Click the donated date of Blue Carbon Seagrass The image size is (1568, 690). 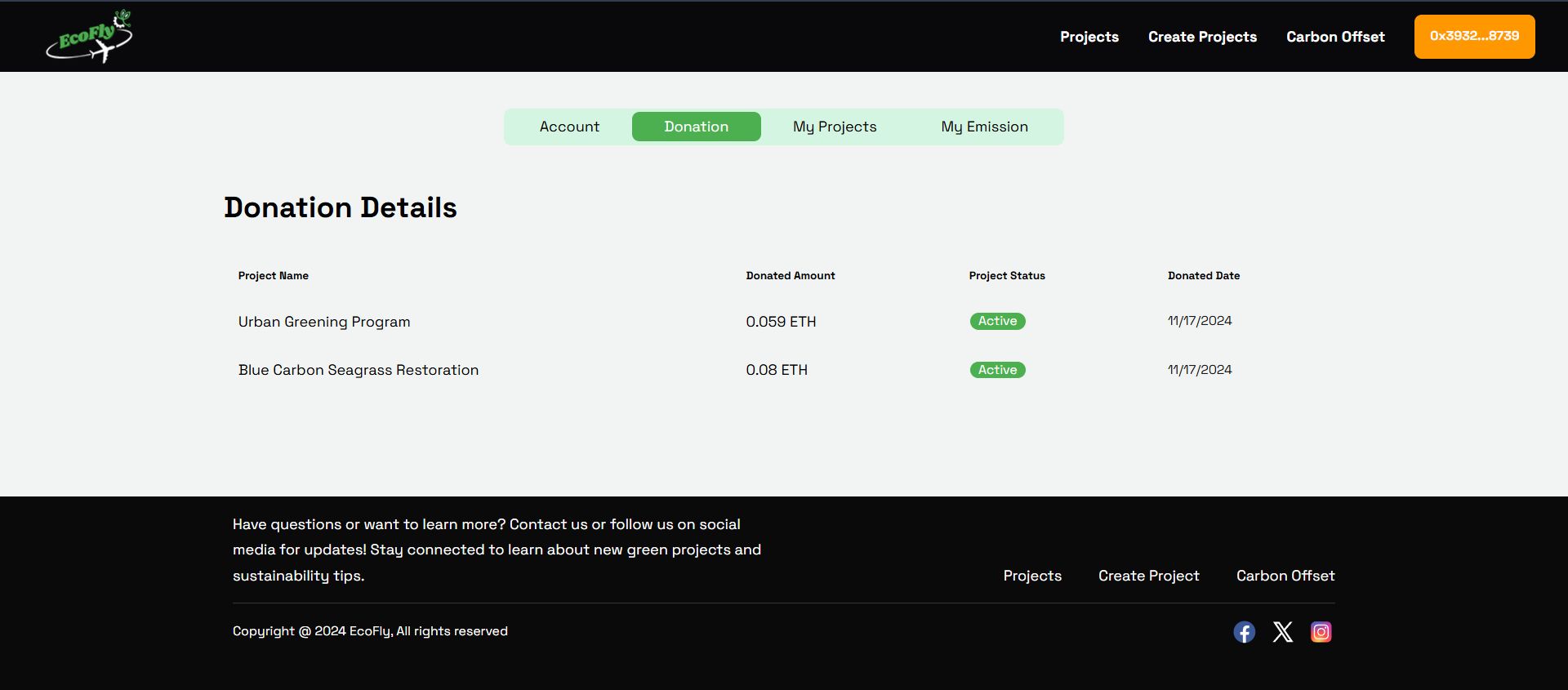(x=1200, y=370)
